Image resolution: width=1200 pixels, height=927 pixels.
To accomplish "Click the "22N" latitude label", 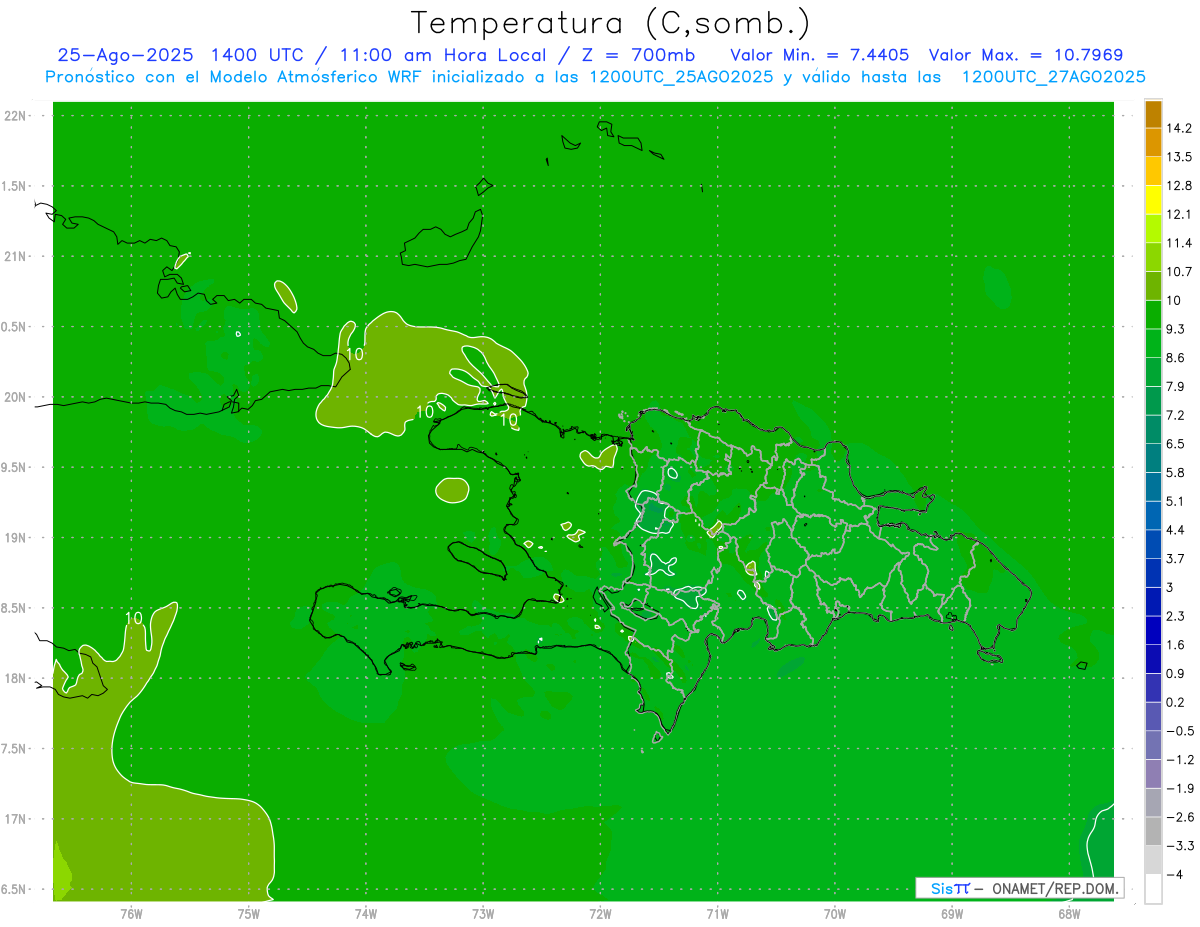I will [17, 116].
